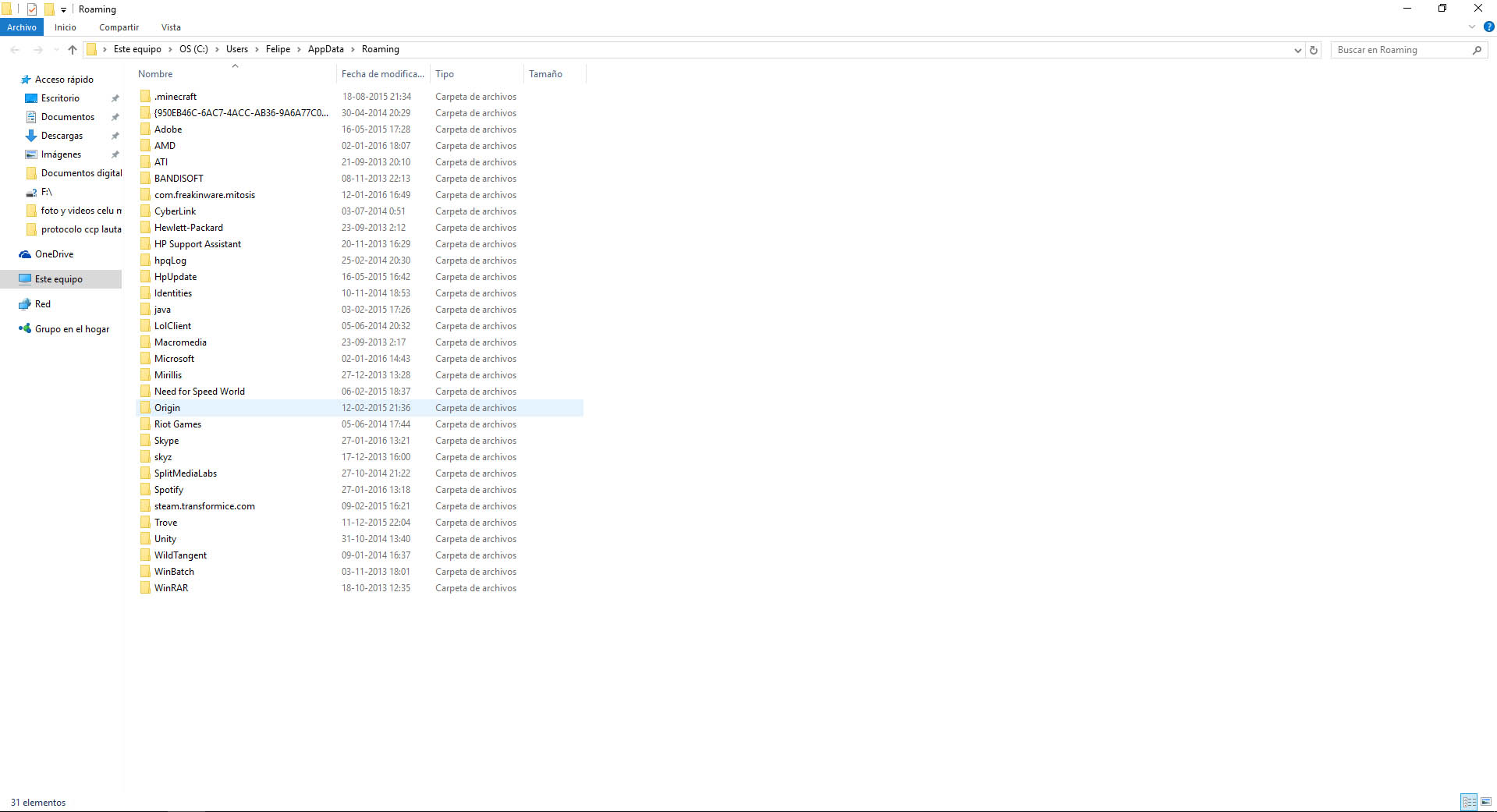Open Documentos in quick access

[68, 117]
